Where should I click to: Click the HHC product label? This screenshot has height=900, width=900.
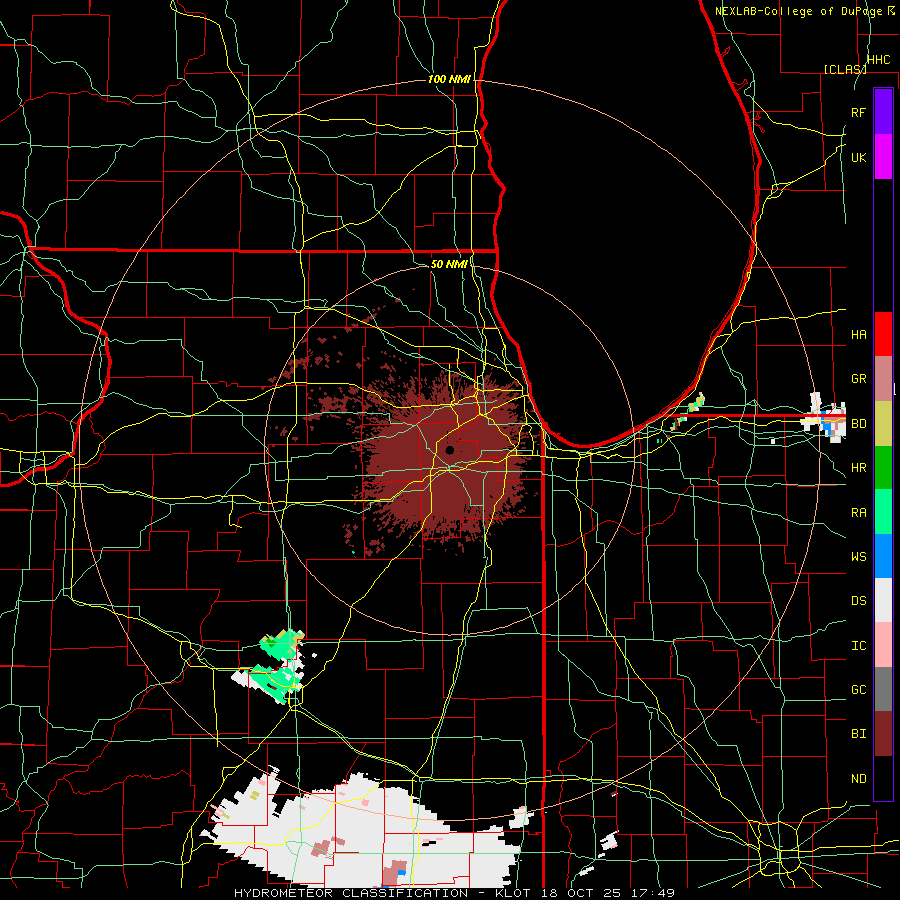[x=878, y=60]
